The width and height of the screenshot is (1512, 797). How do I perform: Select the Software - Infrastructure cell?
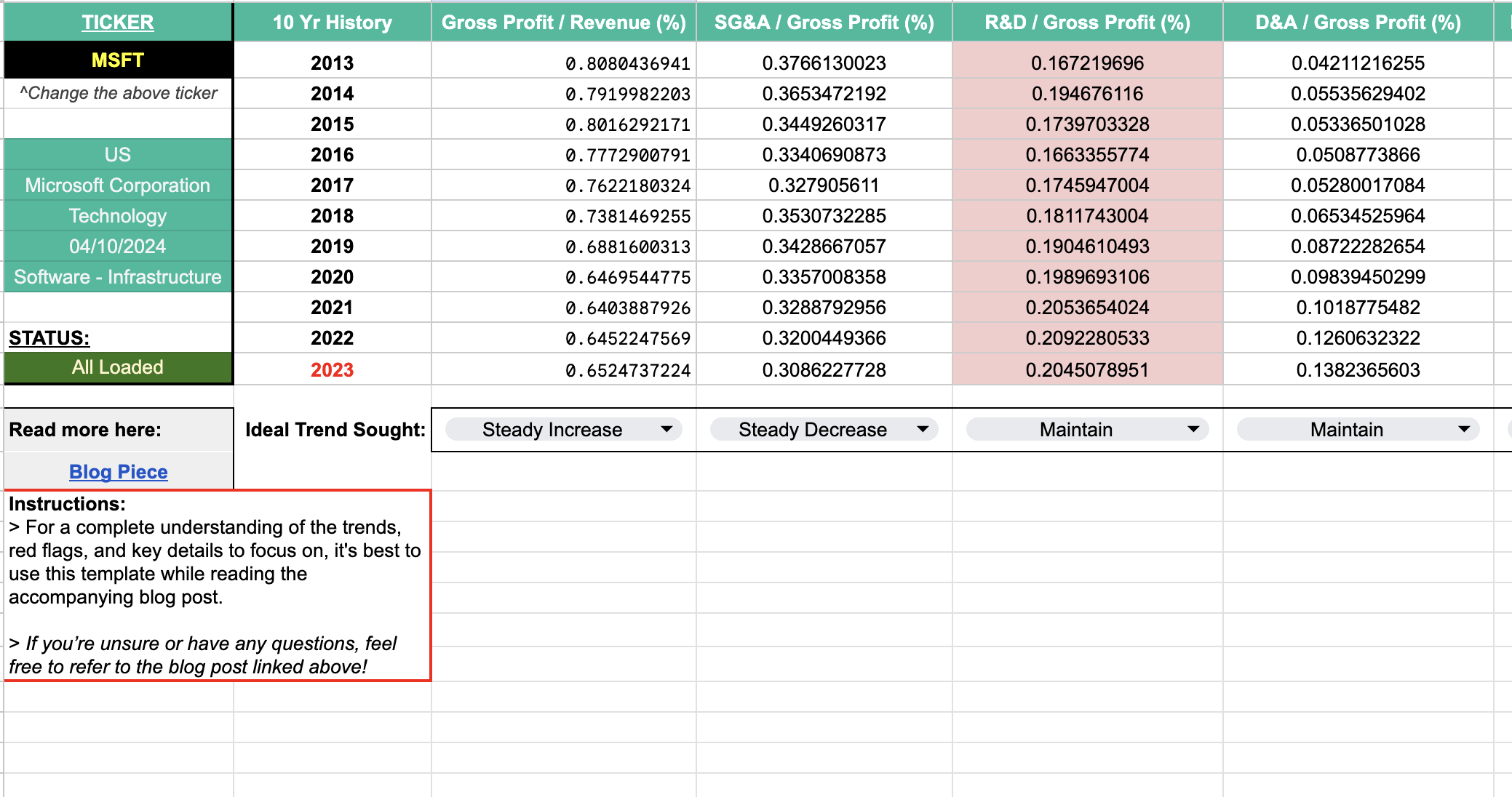118,277
